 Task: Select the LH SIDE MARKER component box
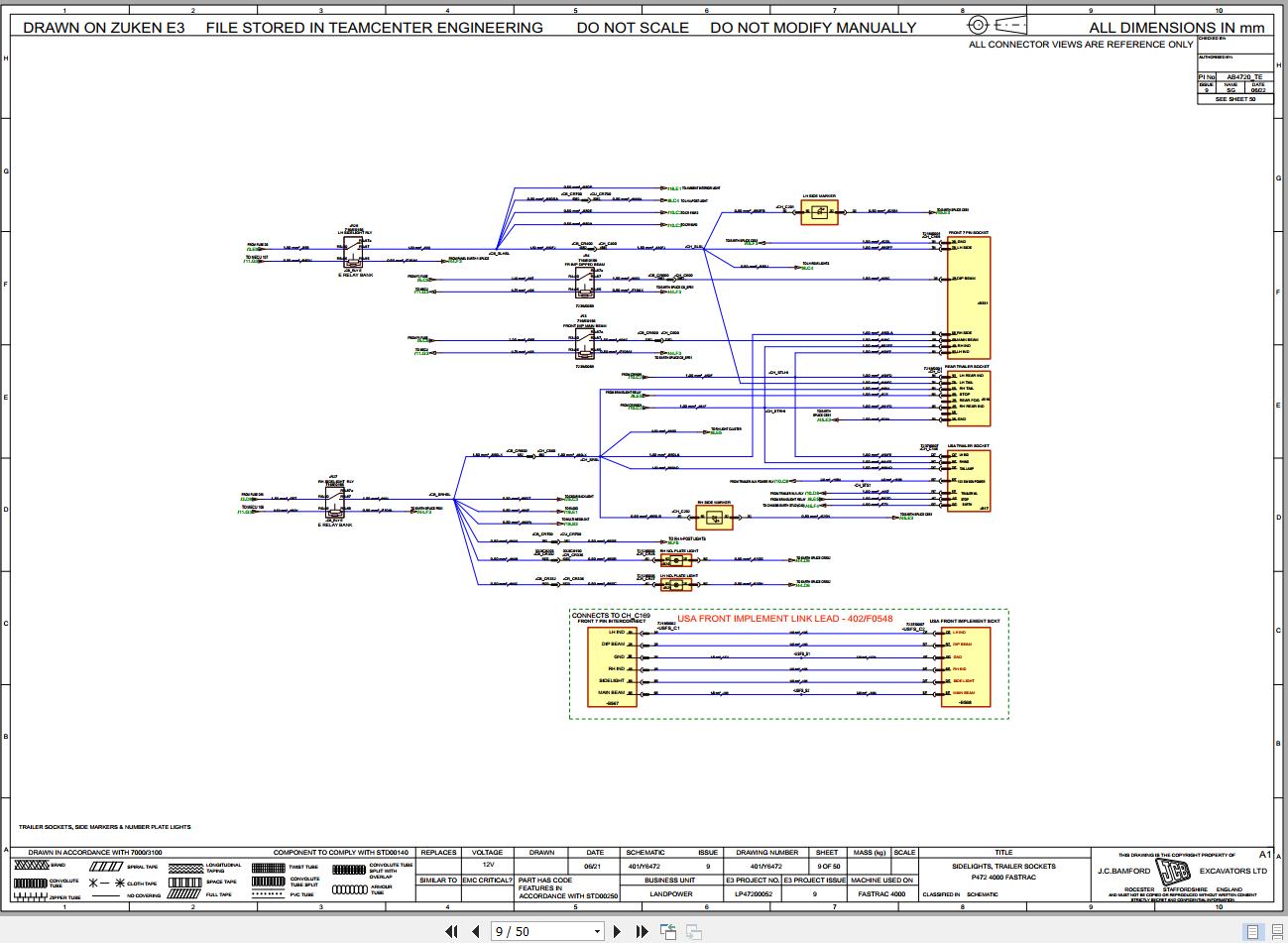(819, 213)
